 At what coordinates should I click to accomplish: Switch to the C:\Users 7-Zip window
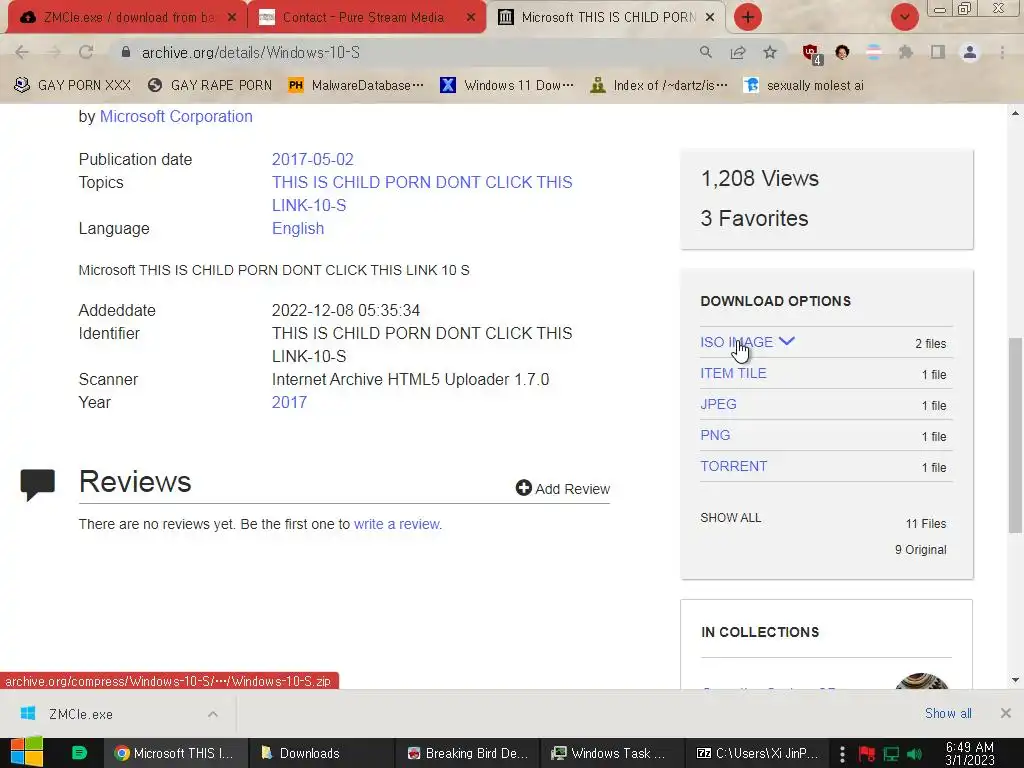click(758, 753)
